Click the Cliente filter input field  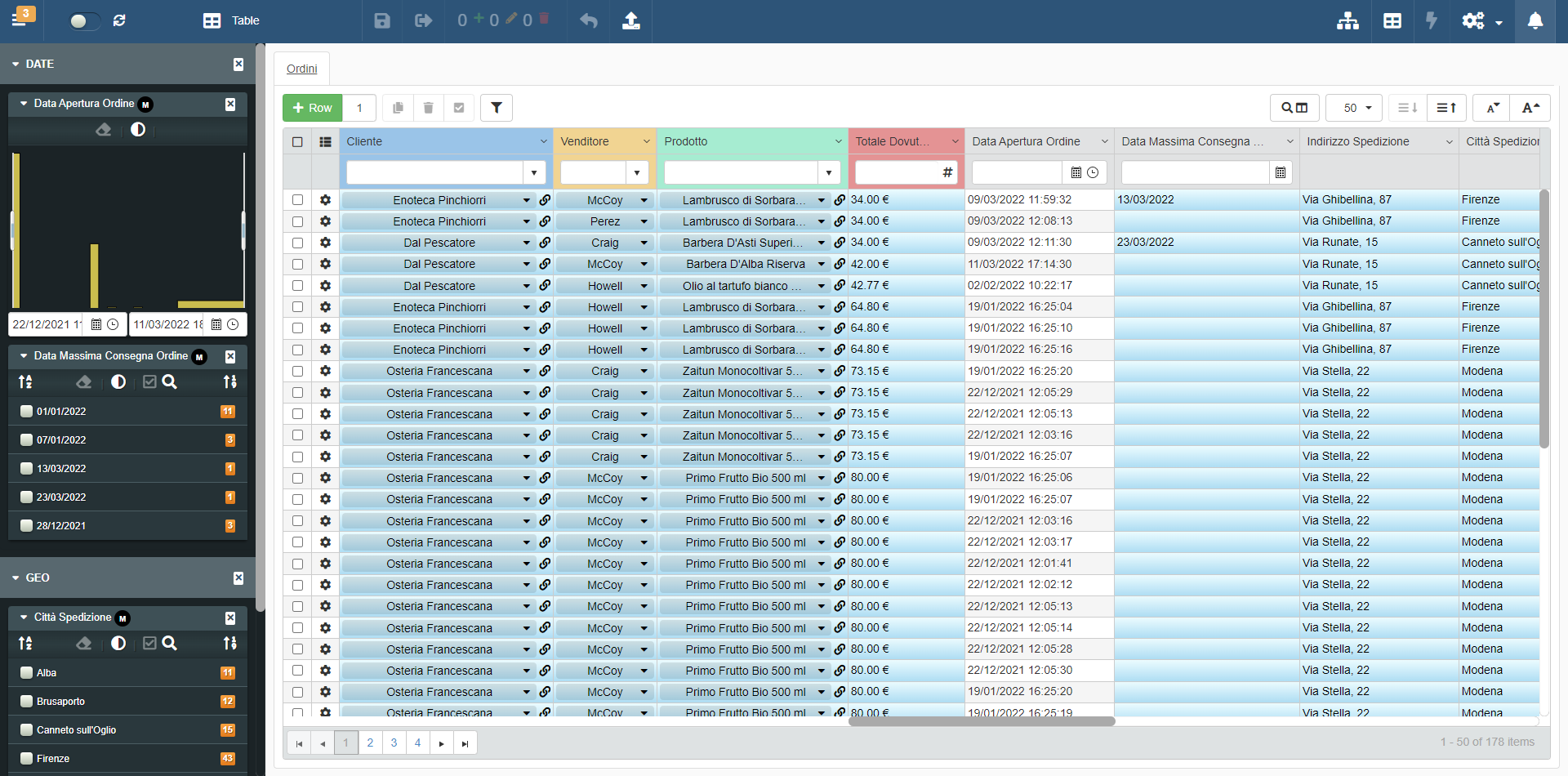(x=434, y=172)
